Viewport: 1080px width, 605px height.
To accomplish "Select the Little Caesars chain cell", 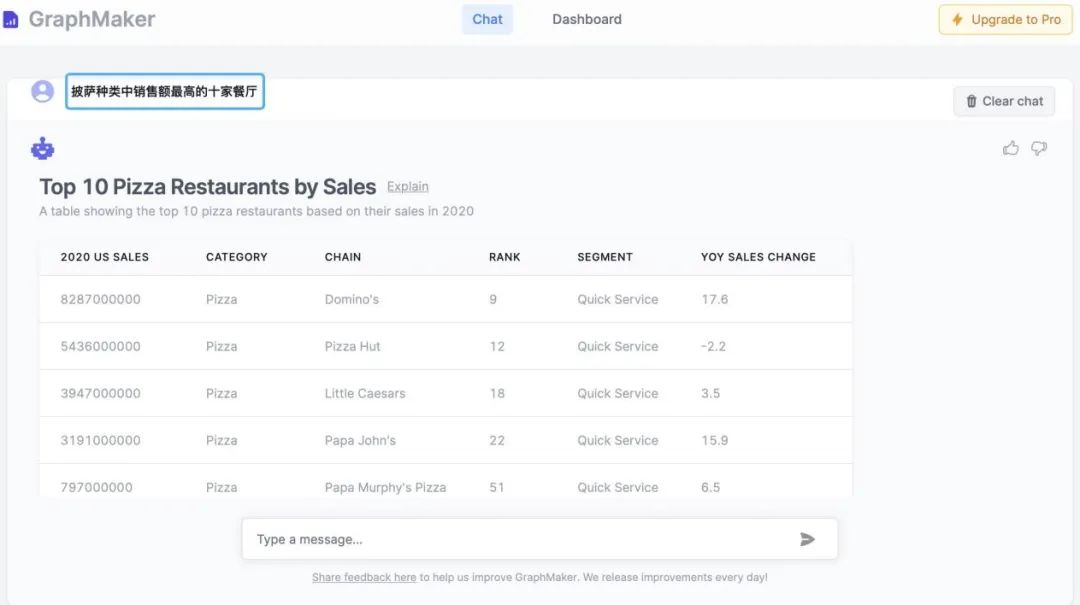I will 365,393.
